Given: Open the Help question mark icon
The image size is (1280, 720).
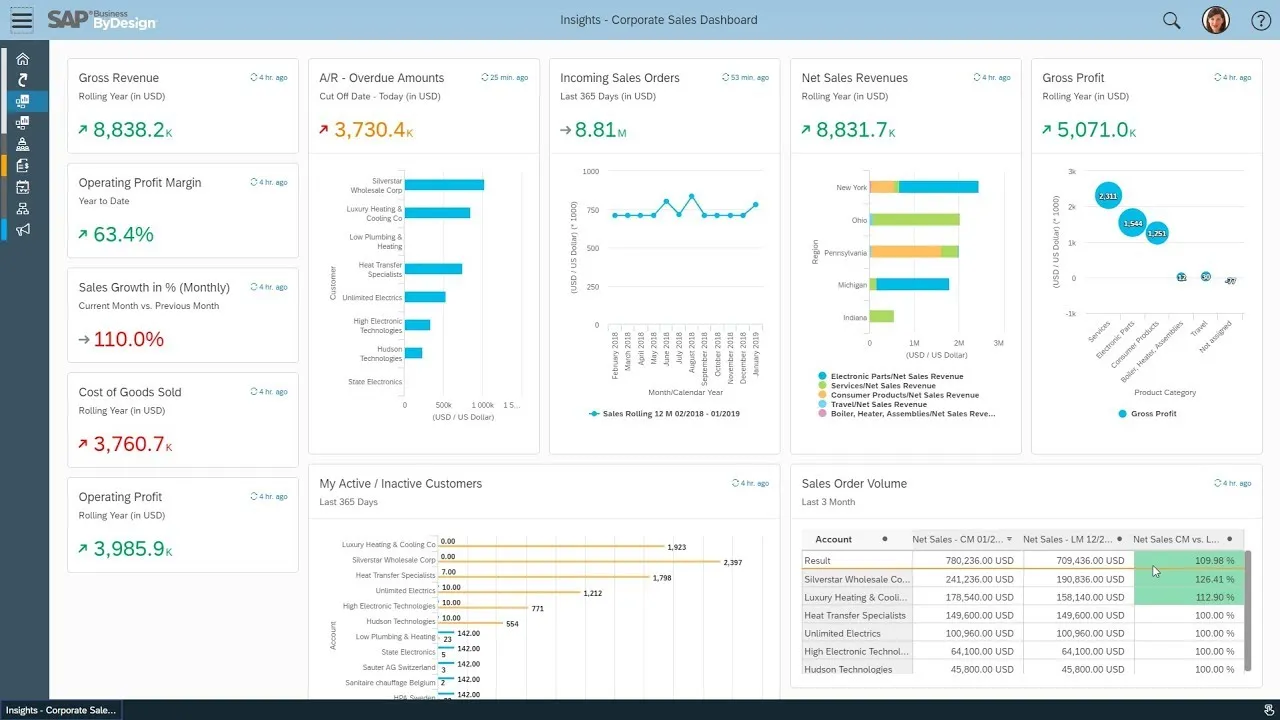Looking at the screenshot, I should point(1261,20).
